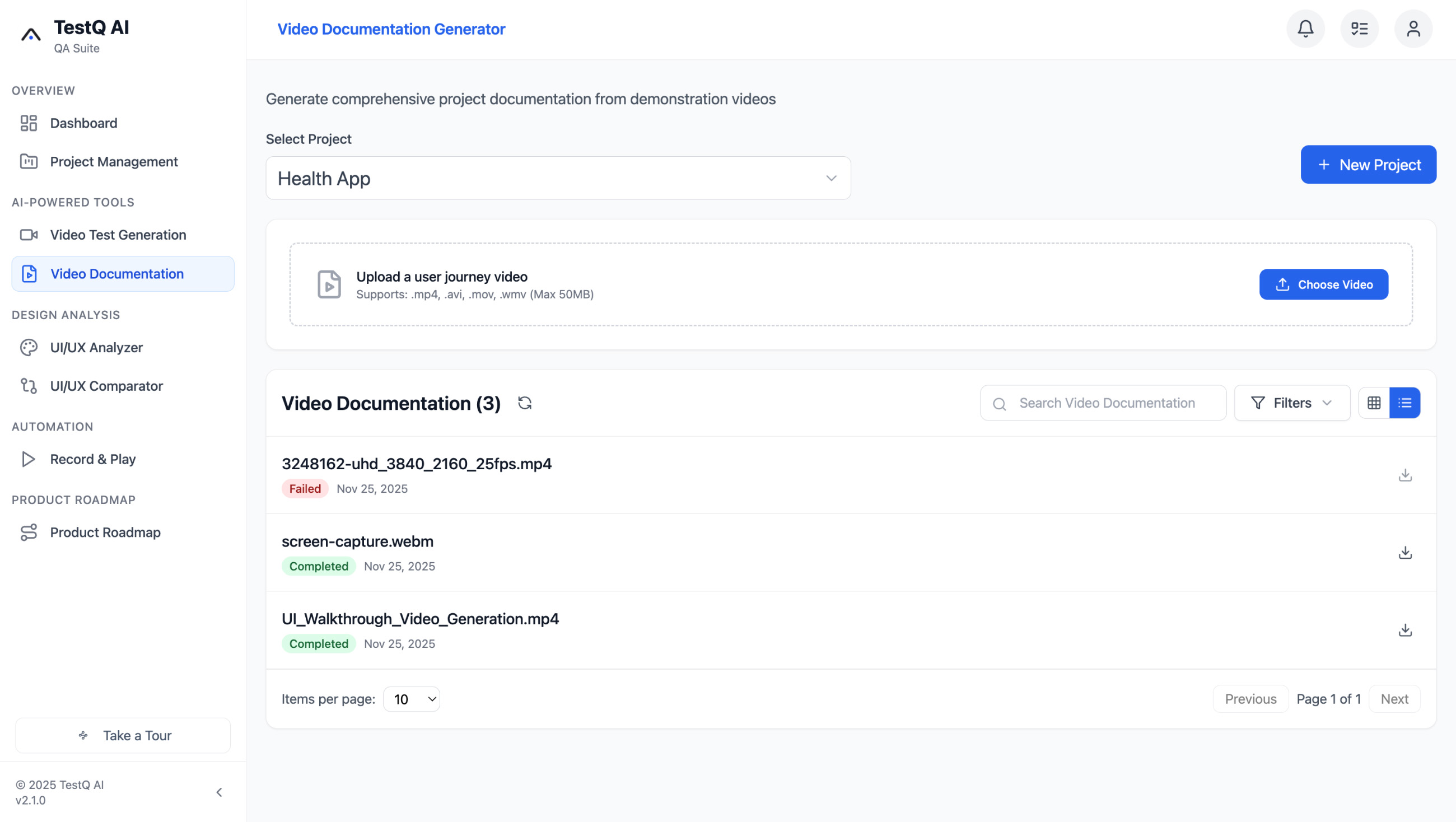
Task: Open the notifications bell
Action: pos(1305,28)
